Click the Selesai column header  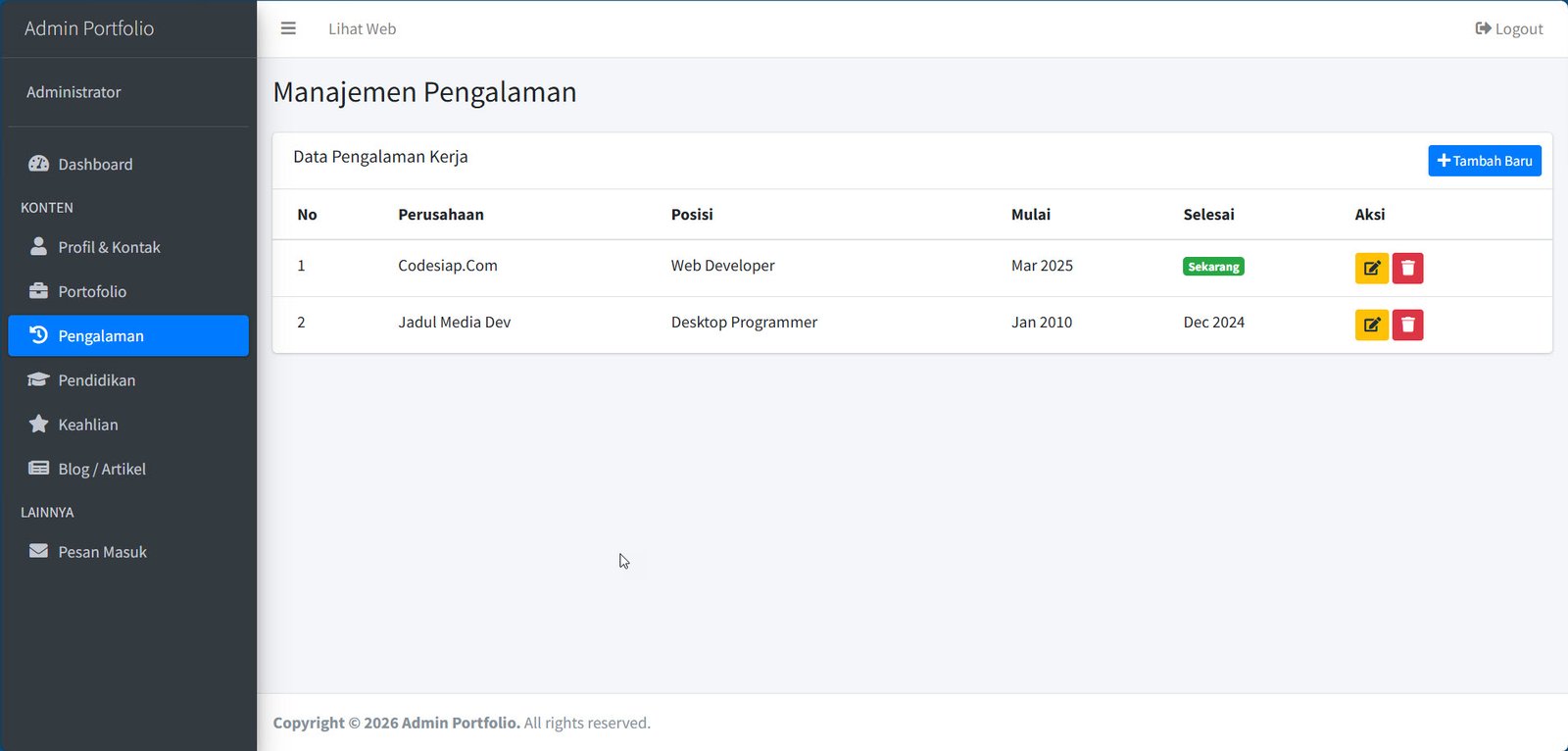1208,215
